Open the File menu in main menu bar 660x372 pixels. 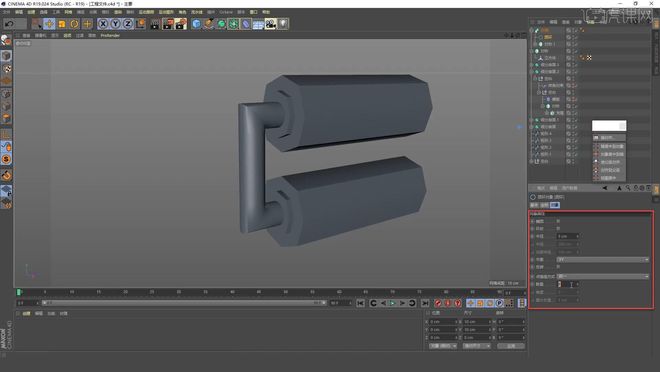point(7,12)
